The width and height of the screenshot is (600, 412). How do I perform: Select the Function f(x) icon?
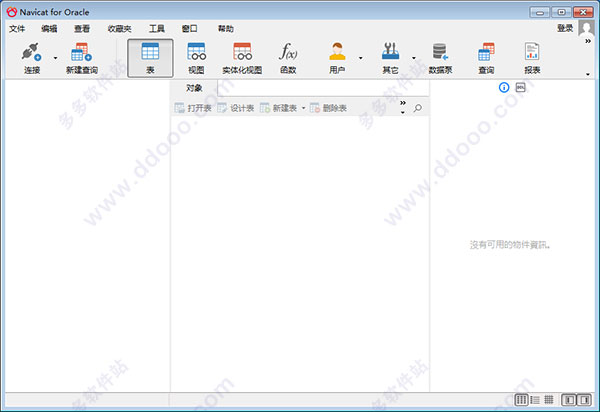pos(288,58)
